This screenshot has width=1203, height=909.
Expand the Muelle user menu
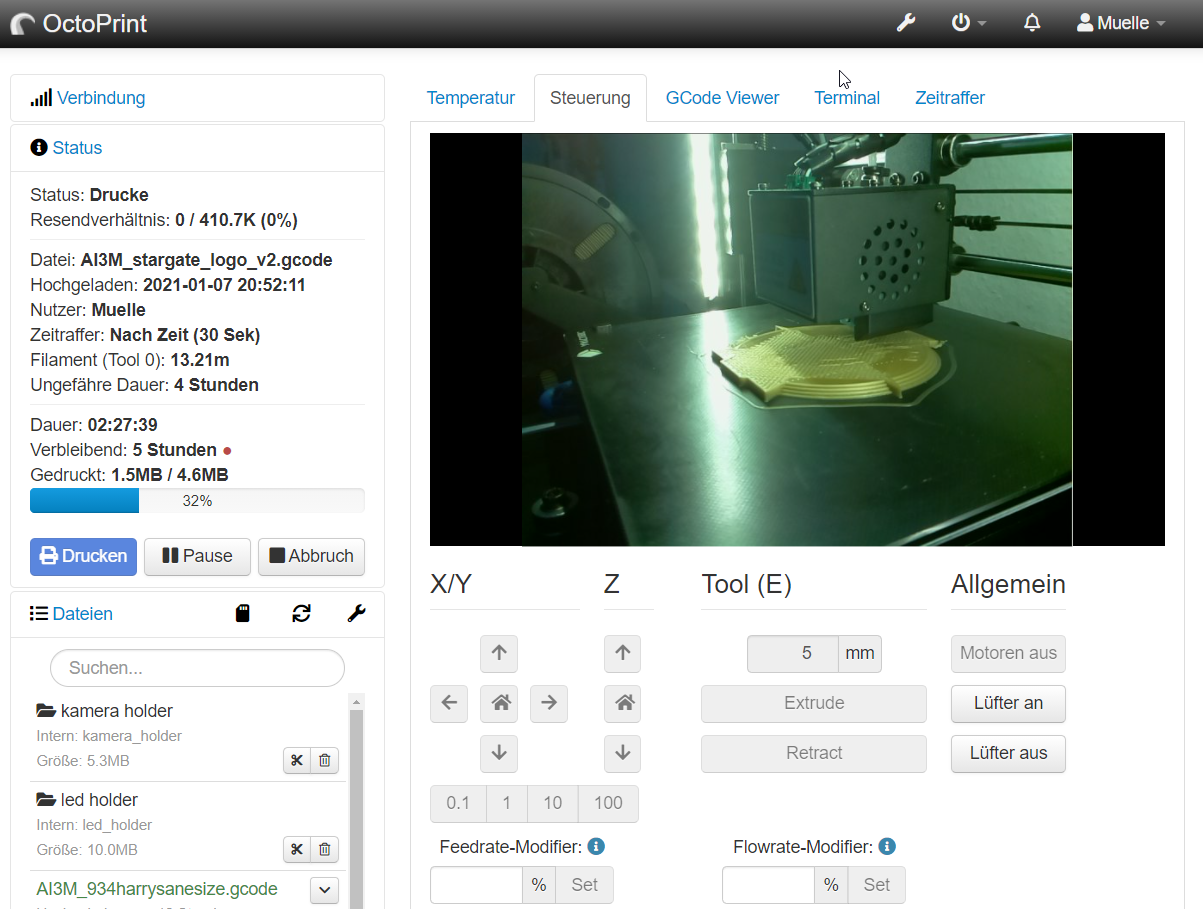click(x=1121, y=23)
